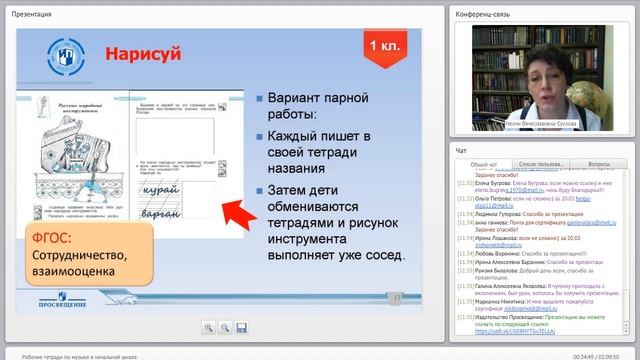640x360 pixels.
Task: Click the '1 кл.' red badge on the slide
Action: click(x=385, y=48)
